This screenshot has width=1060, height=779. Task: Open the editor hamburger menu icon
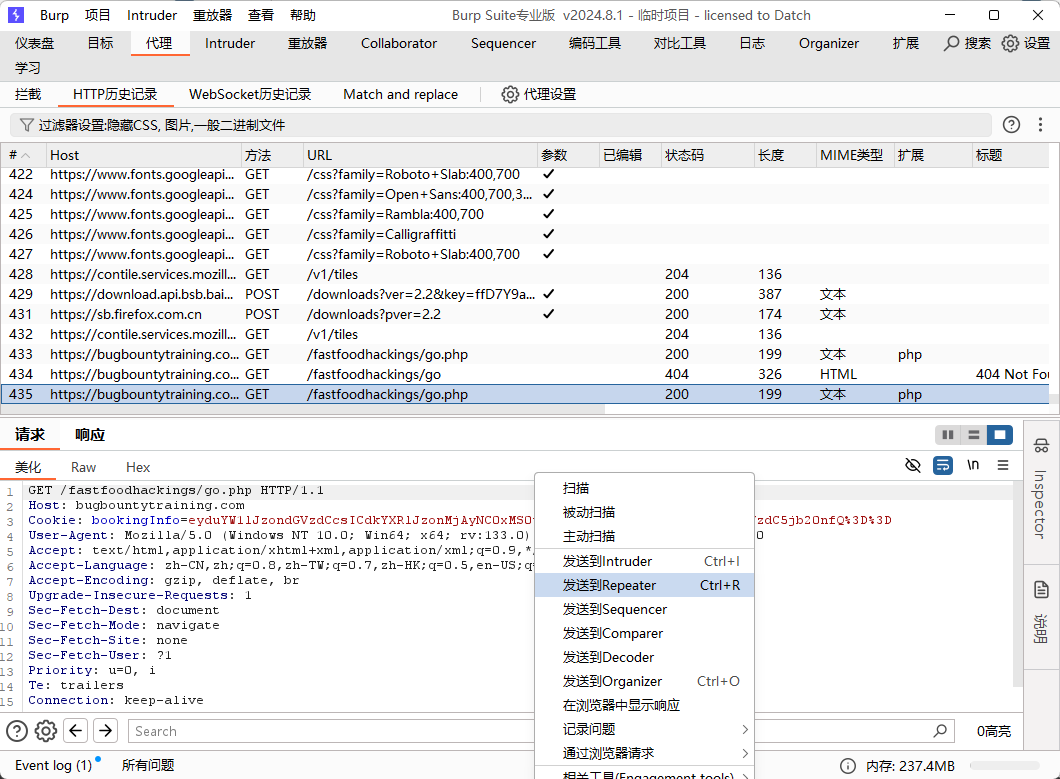[x=1003, y=465]
